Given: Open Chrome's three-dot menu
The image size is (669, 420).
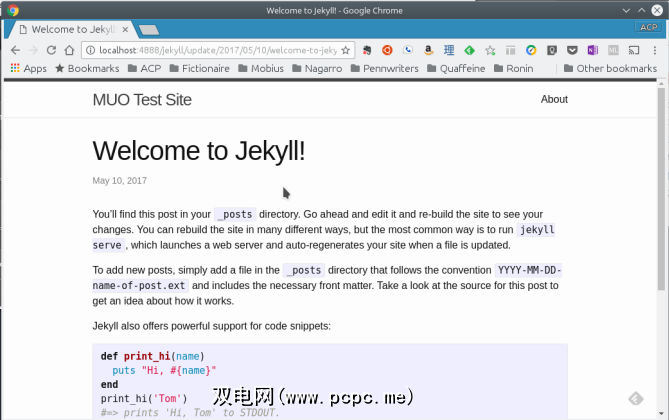Looking at the screenshot, I should pyautogui.click(x=654, y=50).
